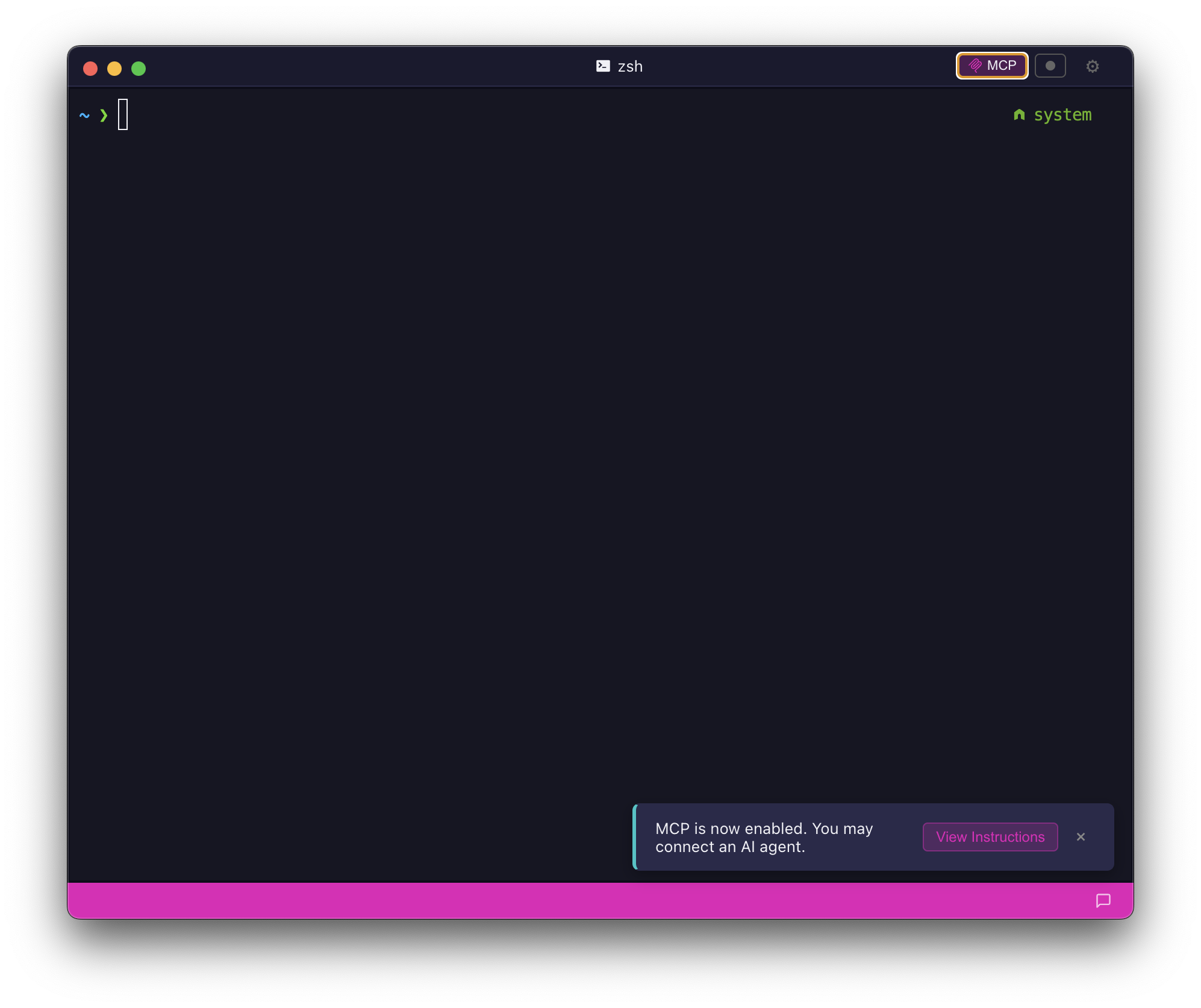Dismiss the MCP enabled notification

click(1081, 836)
